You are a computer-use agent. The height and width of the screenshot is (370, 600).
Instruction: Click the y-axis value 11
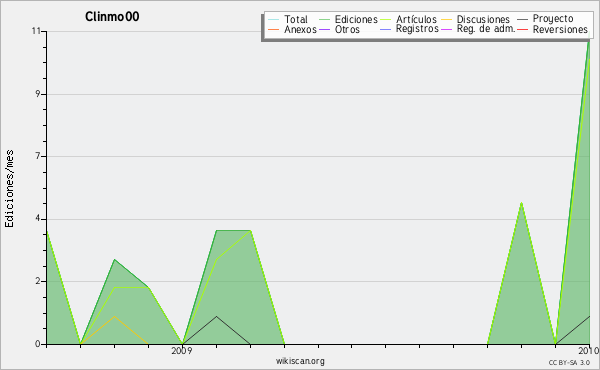tap(36, 31)
